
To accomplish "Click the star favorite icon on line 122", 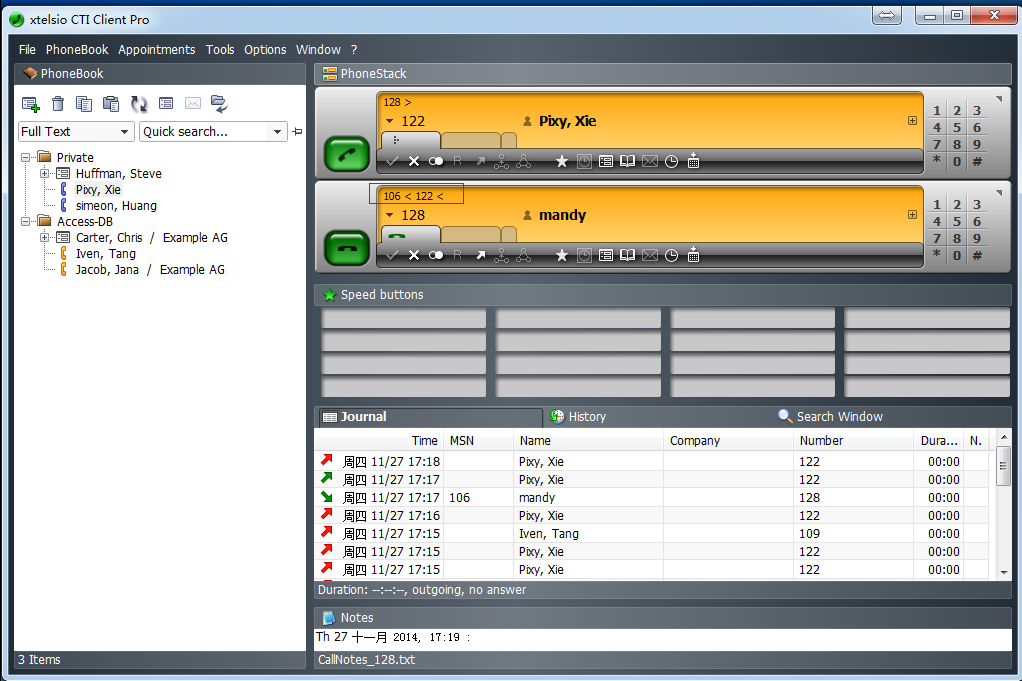I will pos(562,161).
